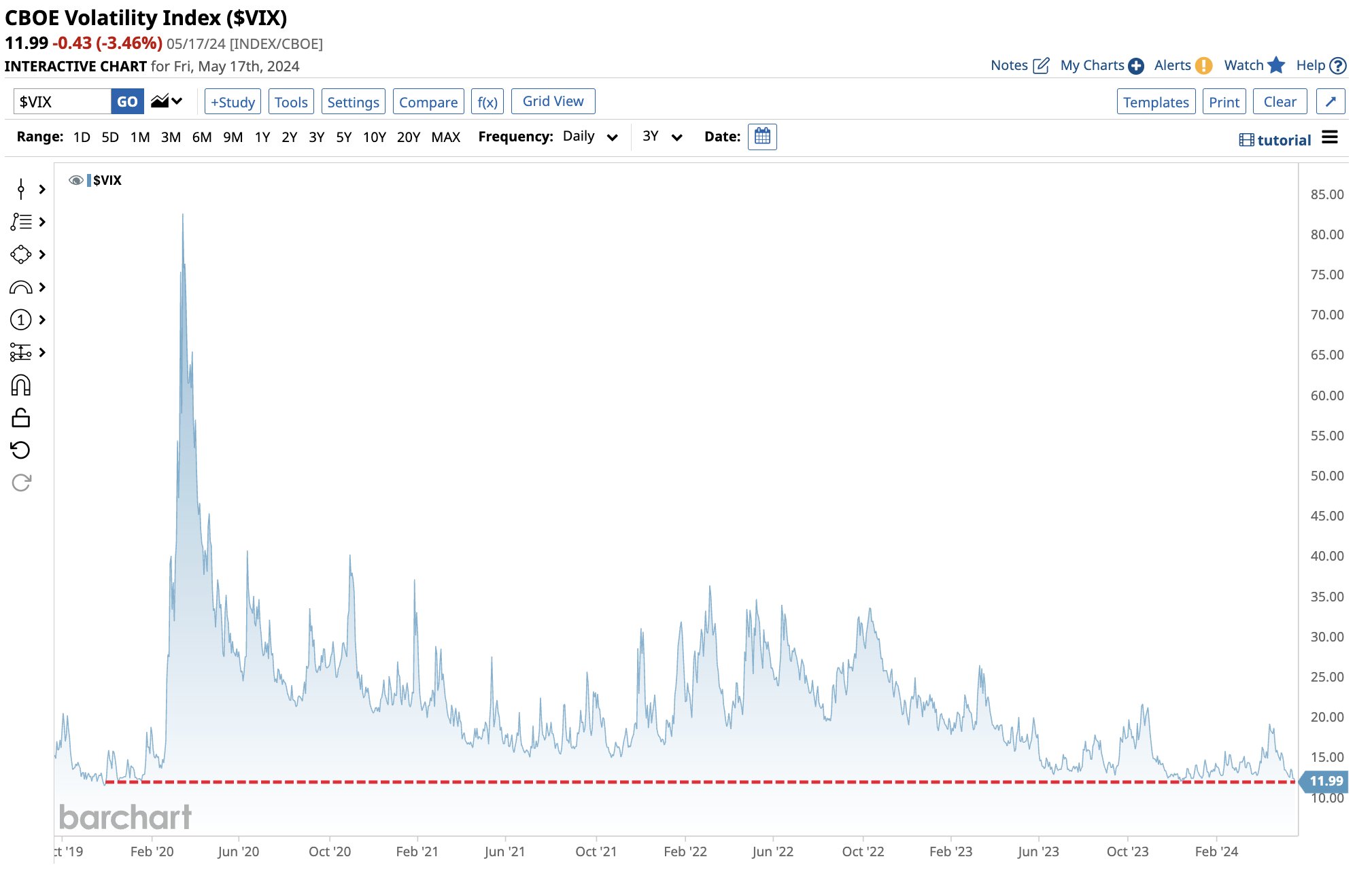Click the Clear button
Screen dimensions: 1372x878
(1280, 101)
